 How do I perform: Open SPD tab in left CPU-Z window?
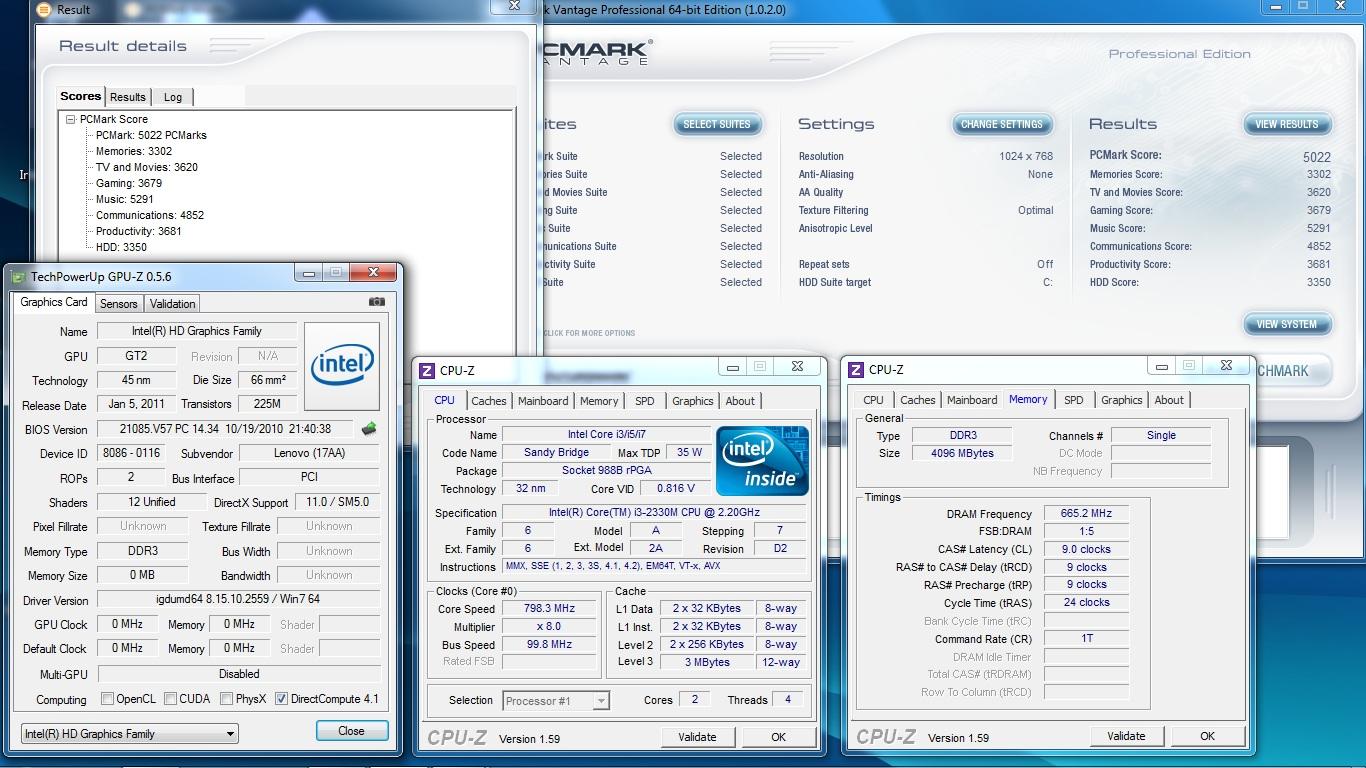pos(645,401)
